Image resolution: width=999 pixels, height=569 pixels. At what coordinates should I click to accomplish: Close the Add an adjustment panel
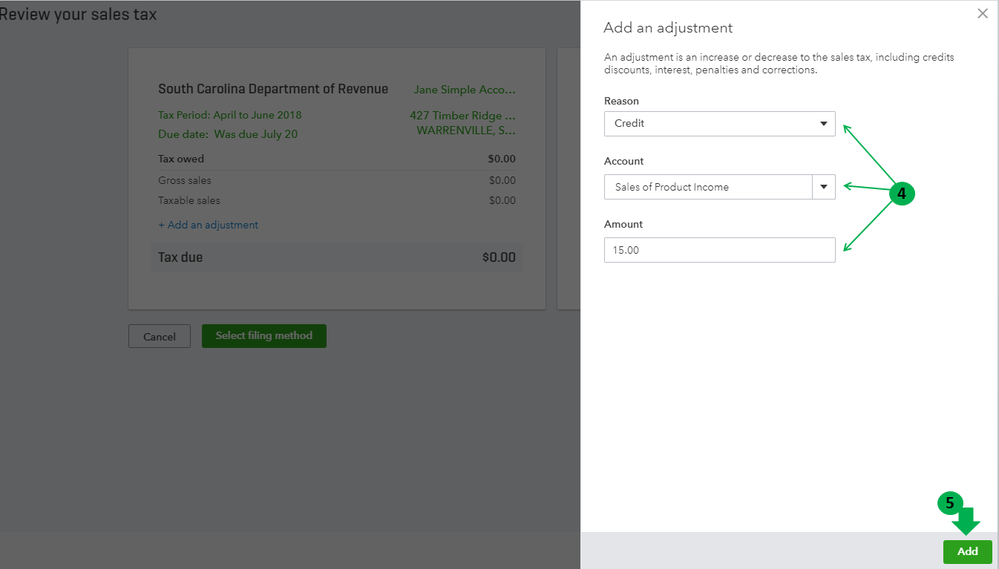pyautogui.click(x=982, y=14)
